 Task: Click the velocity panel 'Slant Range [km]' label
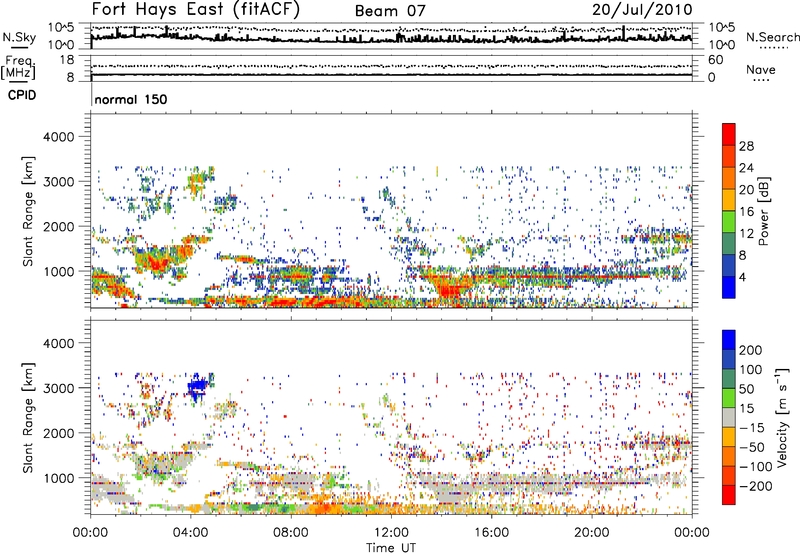pyautogui.click(x=28, y=418)
